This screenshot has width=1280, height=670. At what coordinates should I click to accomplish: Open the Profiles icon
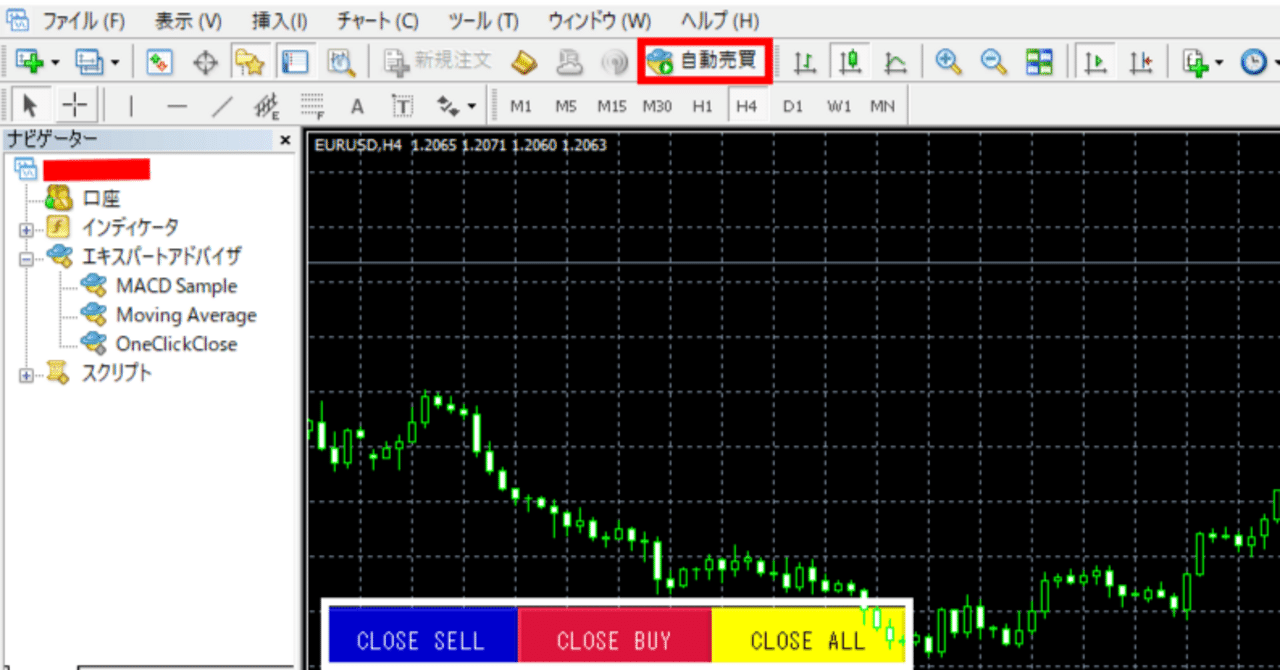point(91,62)
